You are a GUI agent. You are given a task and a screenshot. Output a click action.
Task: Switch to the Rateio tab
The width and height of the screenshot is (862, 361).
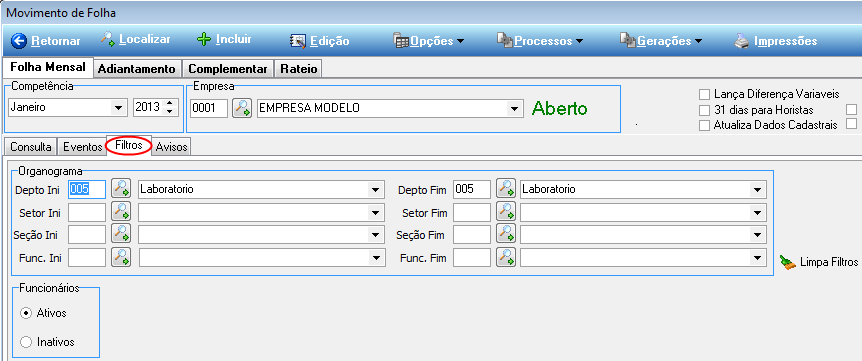(298, 69)
